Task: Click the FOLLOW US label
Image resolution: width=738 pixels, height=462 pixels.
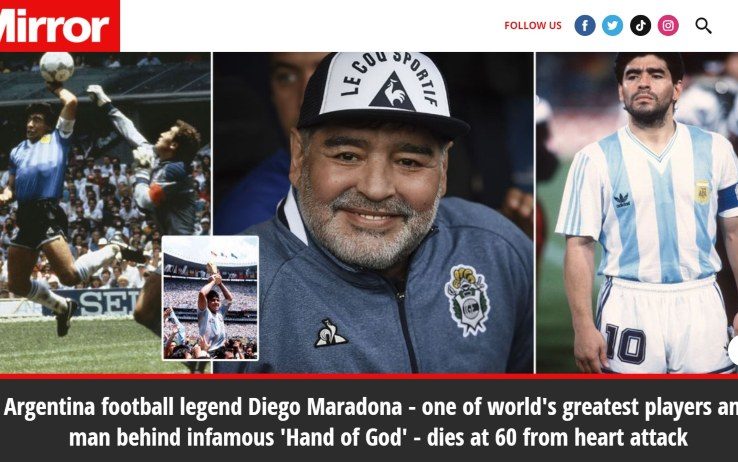Action: [x=533, y=26]
